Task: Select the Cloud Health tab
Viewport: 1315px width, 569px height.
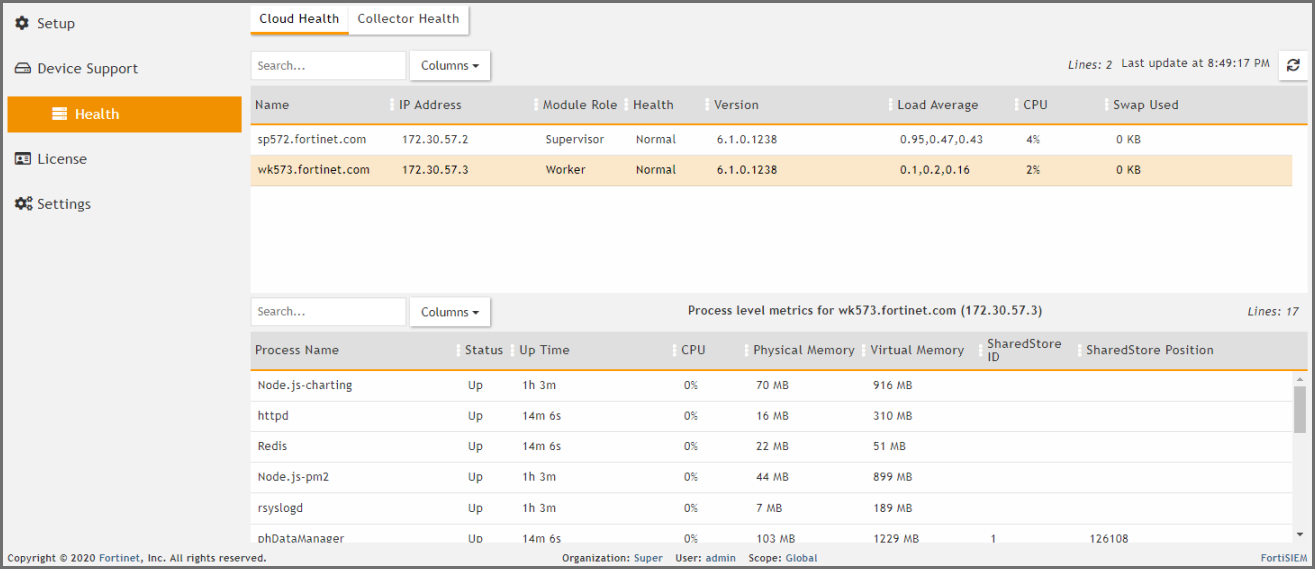Action: coord(299,19)
